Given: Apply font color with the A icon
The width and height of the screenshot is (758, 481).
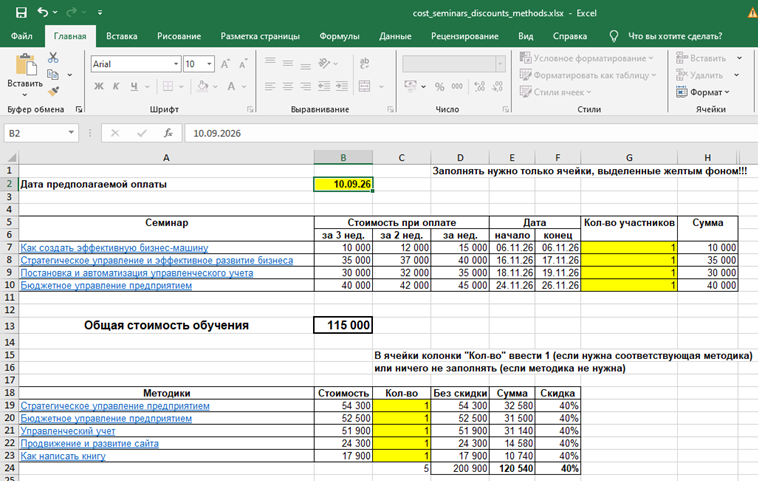Looking at the screenshot, I should point(231,87).
